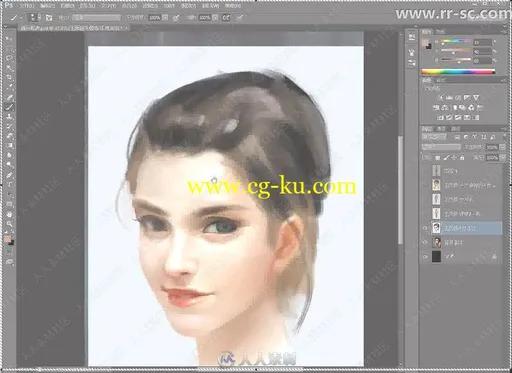Click the foreground color swatch in toolbar
This screenshot has height=373, width=512.
(7, 239)
